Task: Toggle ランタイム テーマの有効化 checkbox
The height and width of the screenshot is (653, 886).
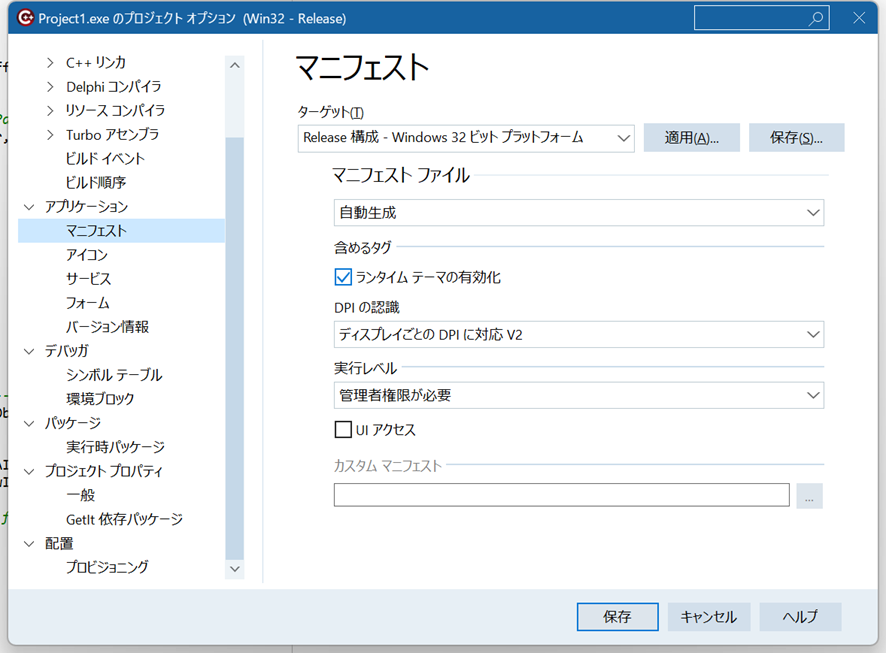Action: tap(343, 277)
